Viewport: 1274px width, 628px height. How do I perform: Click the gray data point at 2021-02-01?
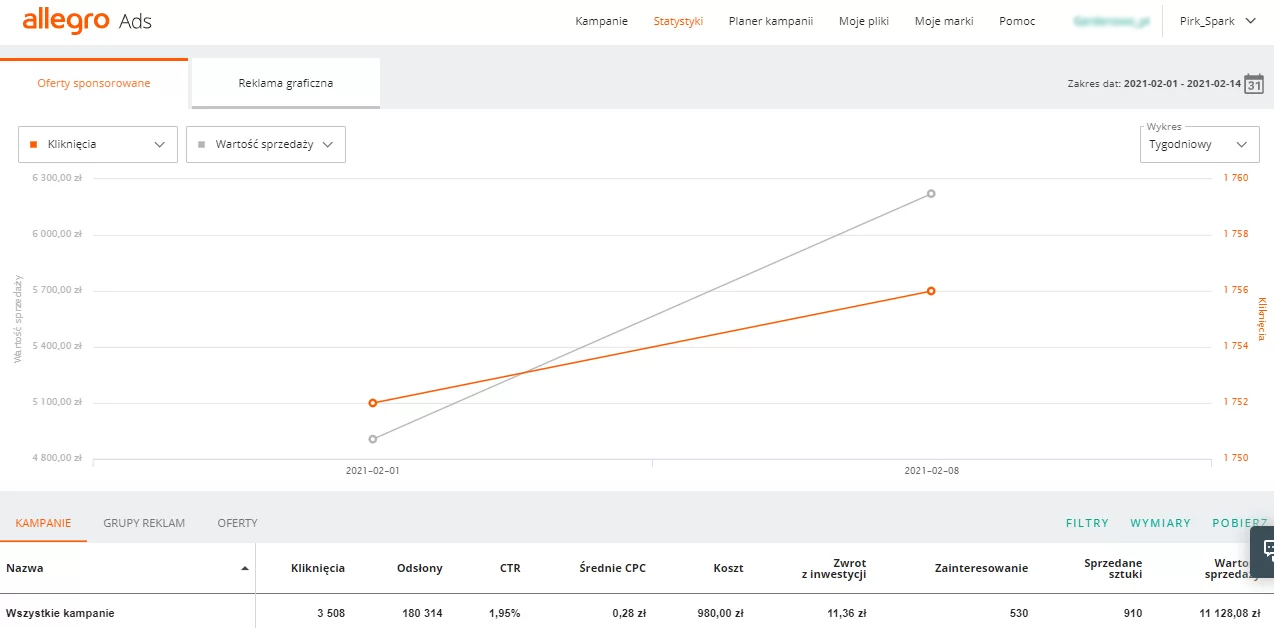tap(373, 439)
